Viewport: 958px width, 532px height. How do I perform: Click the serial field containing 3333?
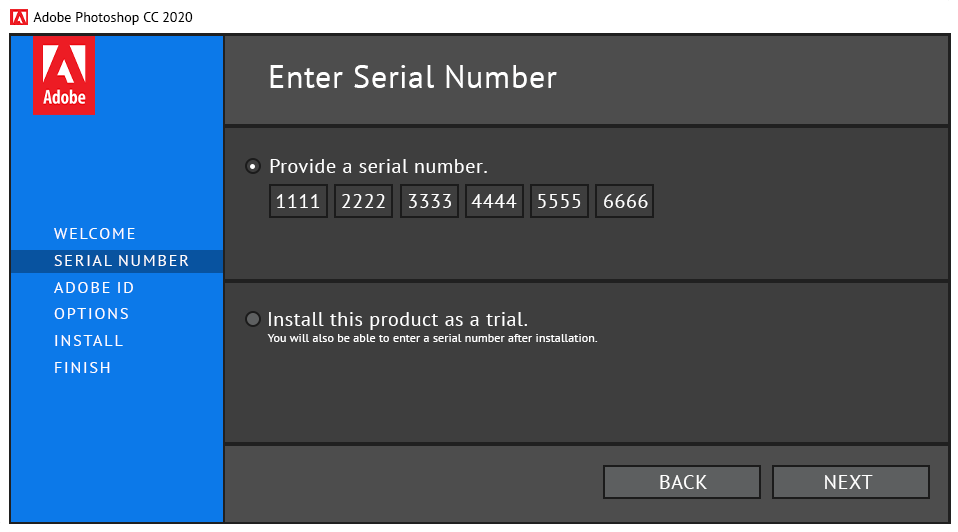pos(429,201)
